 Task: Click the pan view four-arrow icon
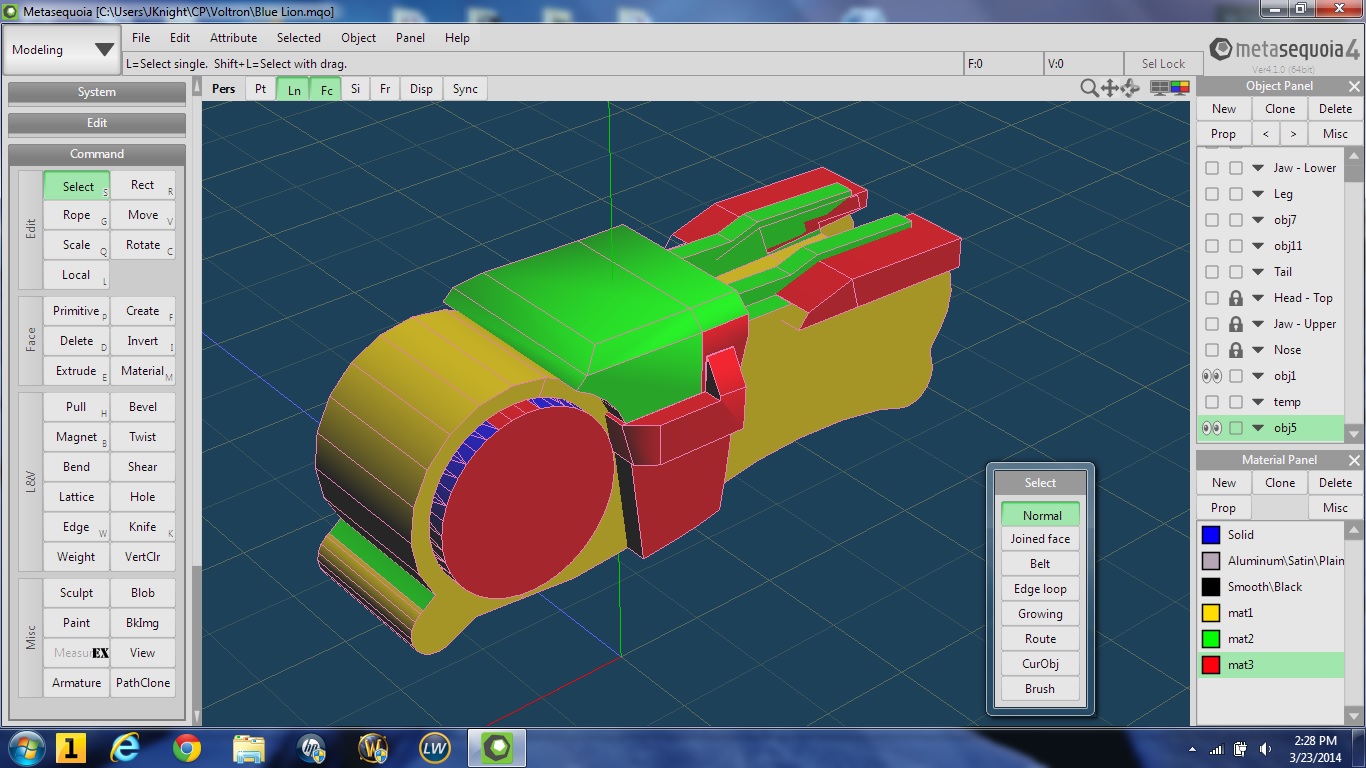1110,88
